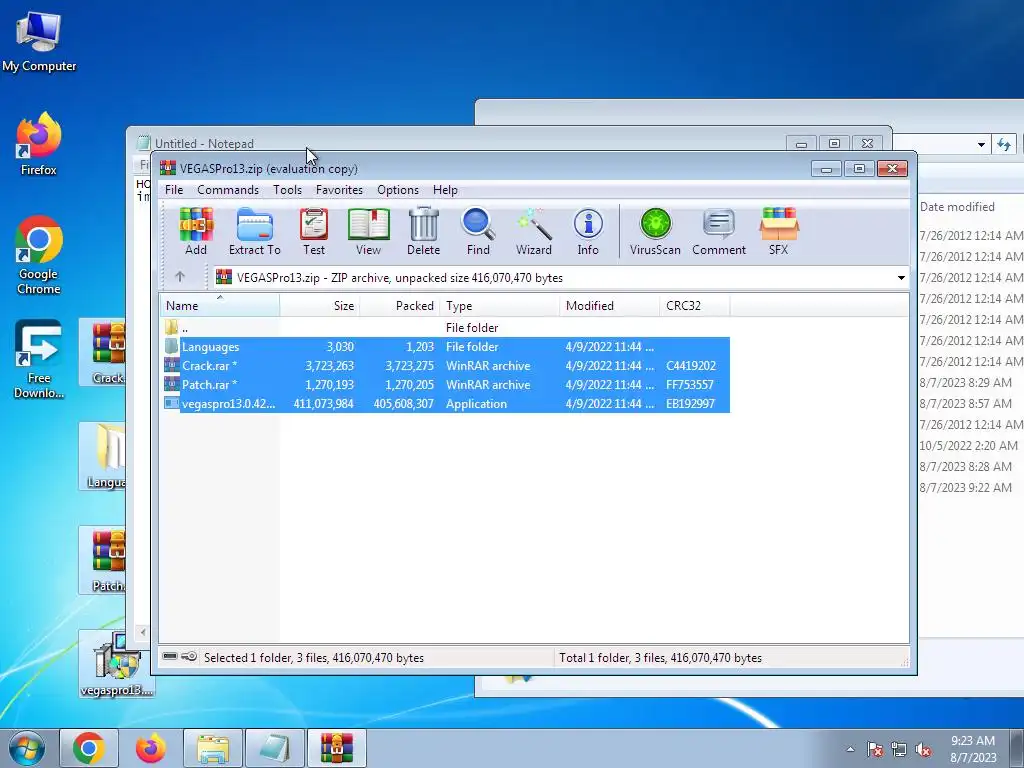Click the taskbar clock showing 9:23 AM
This screenshot has width=1024, height=768.
point(973,749)
